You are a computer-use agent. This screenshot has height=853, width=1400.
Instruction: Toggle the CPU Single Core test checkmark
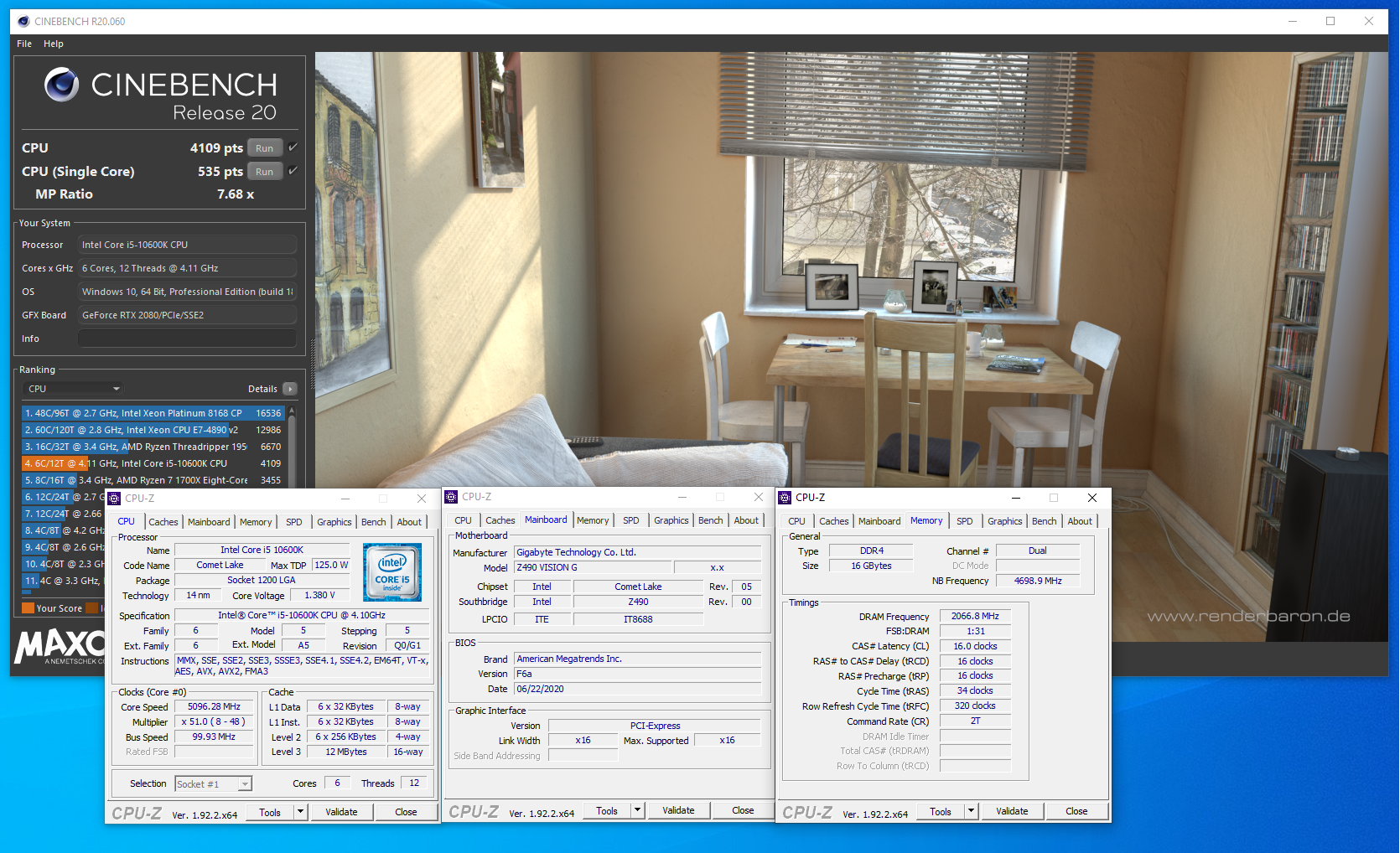[x=293, y=171]
